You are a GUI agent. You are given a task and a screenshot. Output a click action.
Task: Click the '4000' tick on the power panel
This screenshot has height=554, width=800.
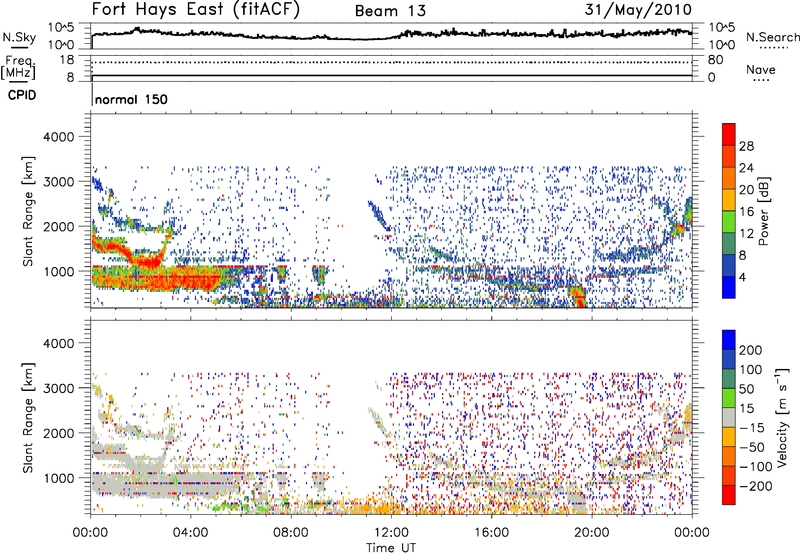59,137
